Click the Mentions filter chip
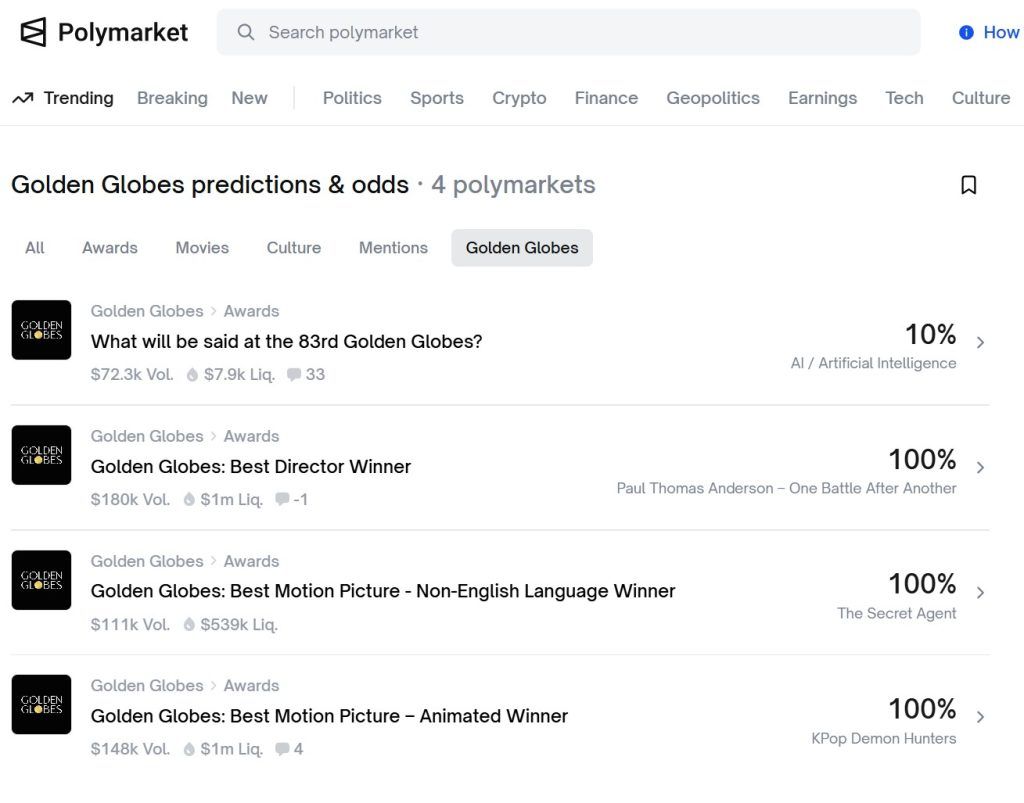Image resolution: width=1024 pixels, height=803 pixels. click(x=393, y=247)
